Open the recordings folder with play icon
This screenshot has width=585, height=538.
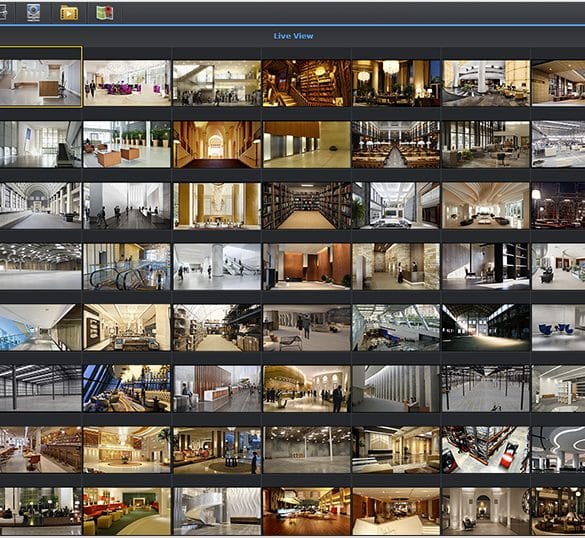pos(69,13)
